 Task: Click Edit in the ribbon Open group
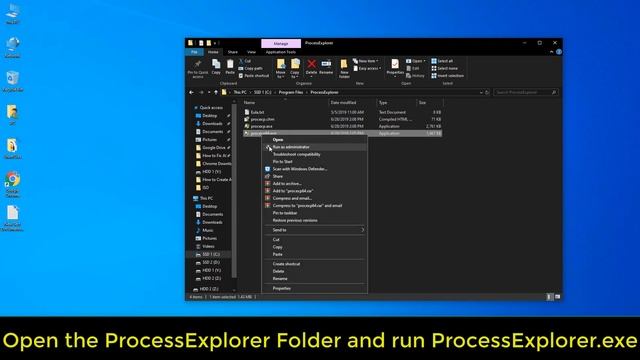click(413, 69)
